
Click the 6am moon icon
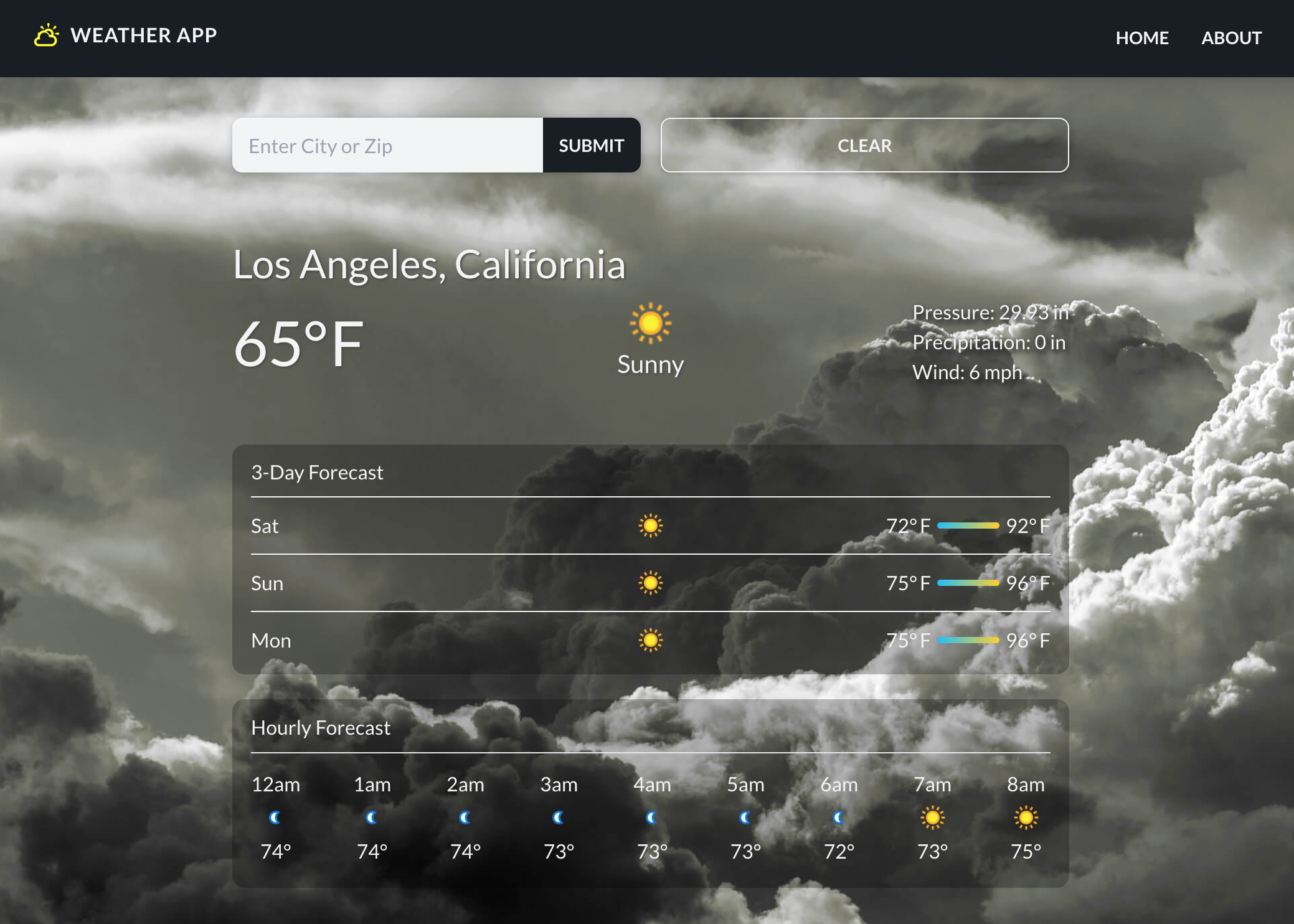point(839,818)
